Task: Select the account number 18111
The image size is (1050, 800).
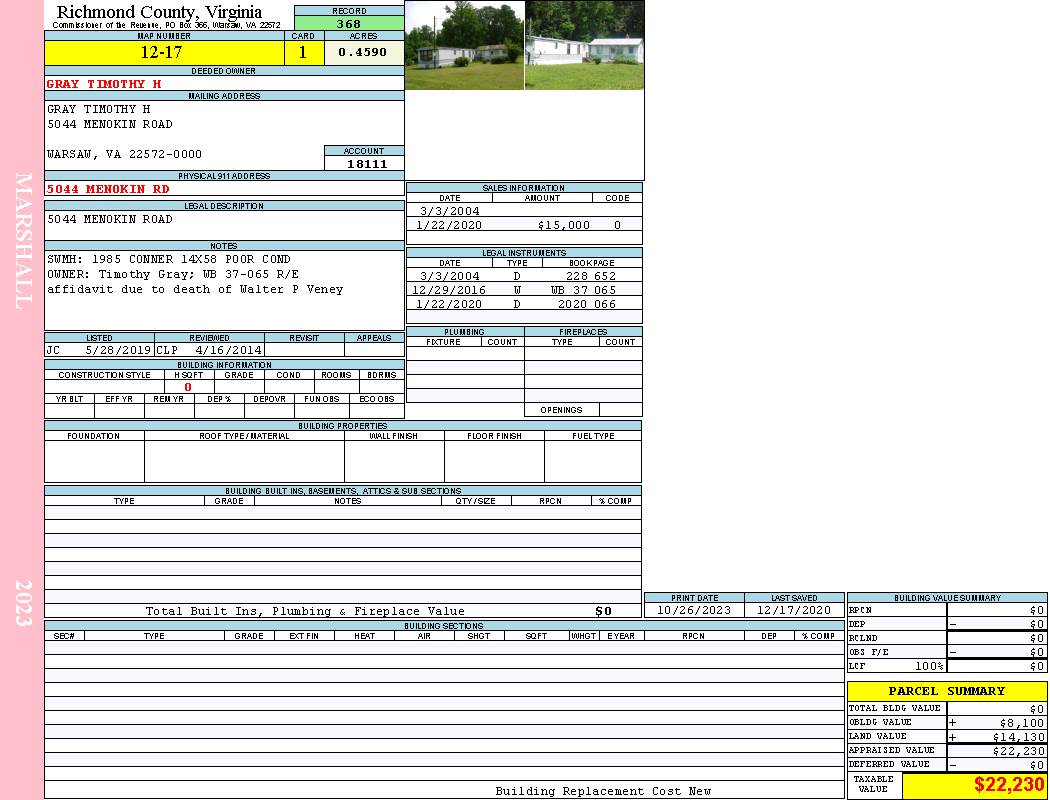Action: pyautogui.click(x=364, y=164)
